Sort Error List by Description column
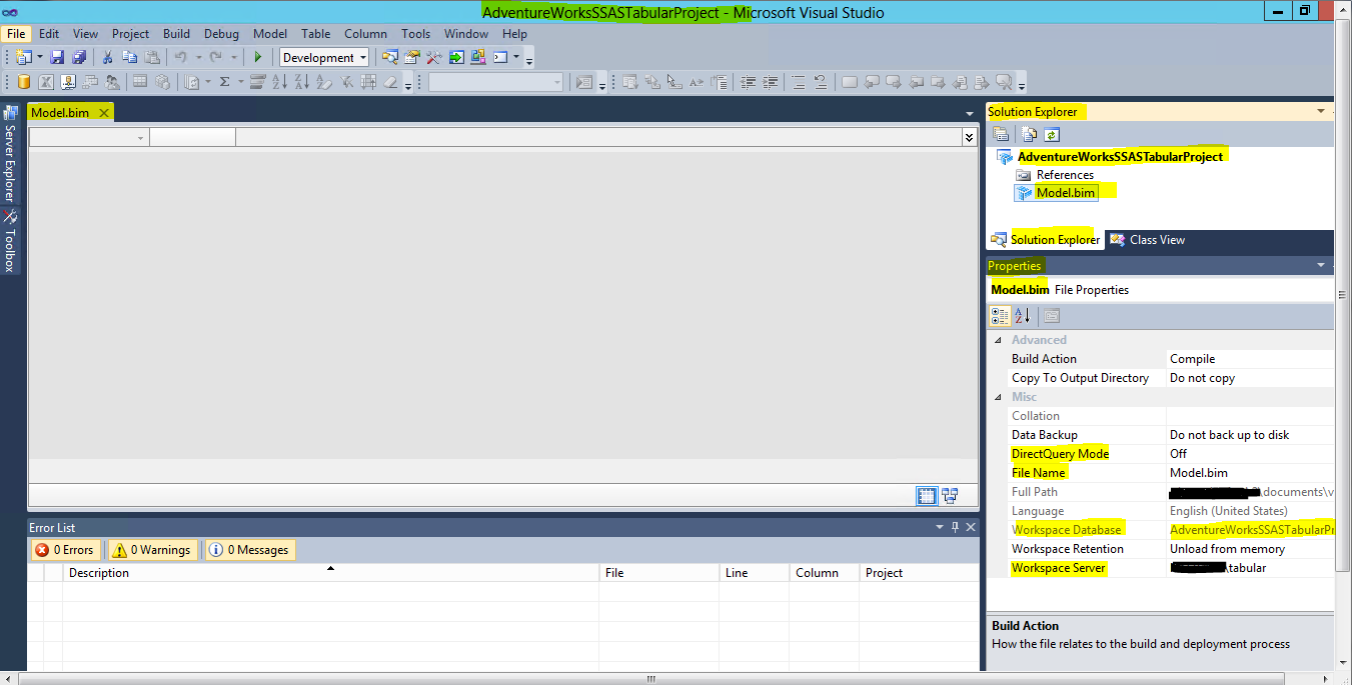The image size is (1352, 685). tap(330, 573)
